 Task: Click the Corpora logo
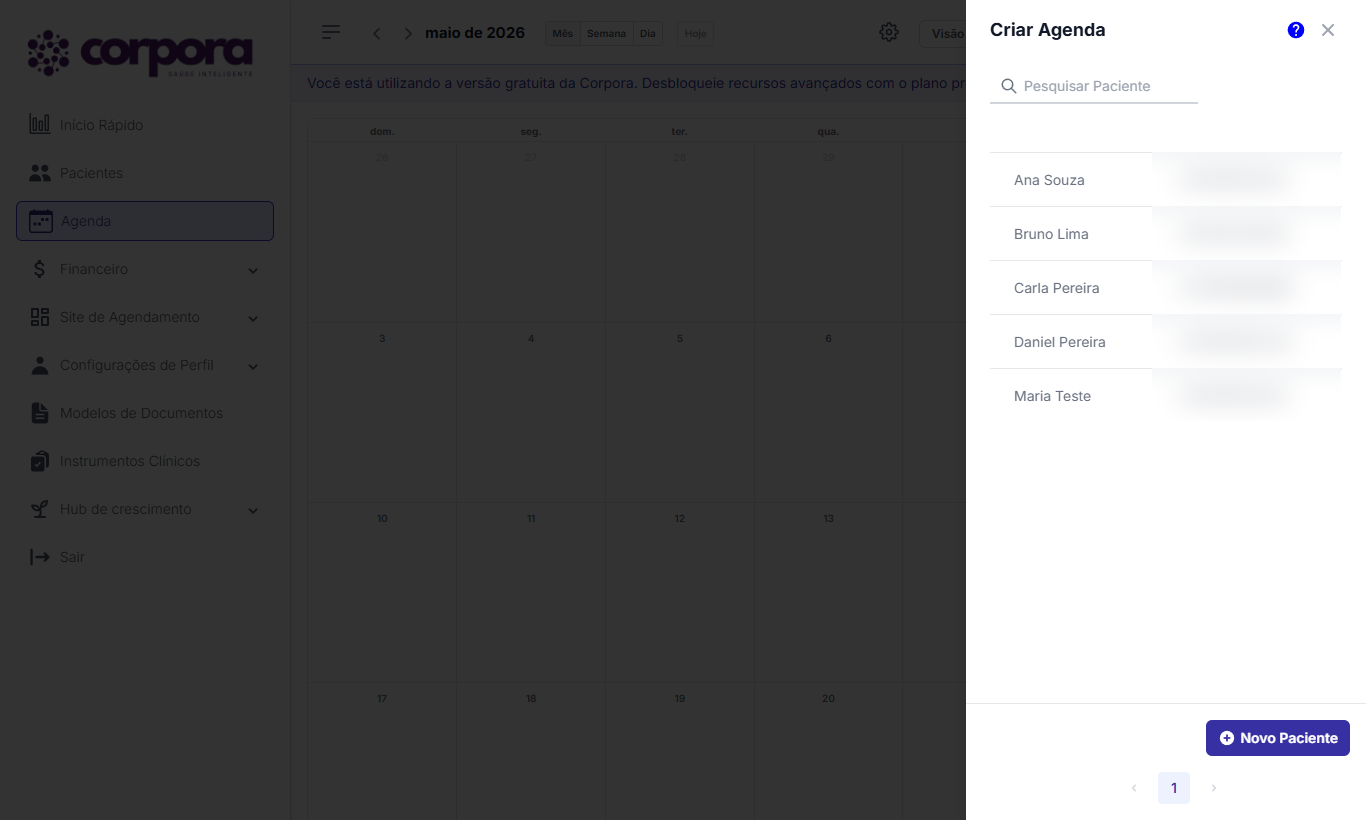point(140,53)
